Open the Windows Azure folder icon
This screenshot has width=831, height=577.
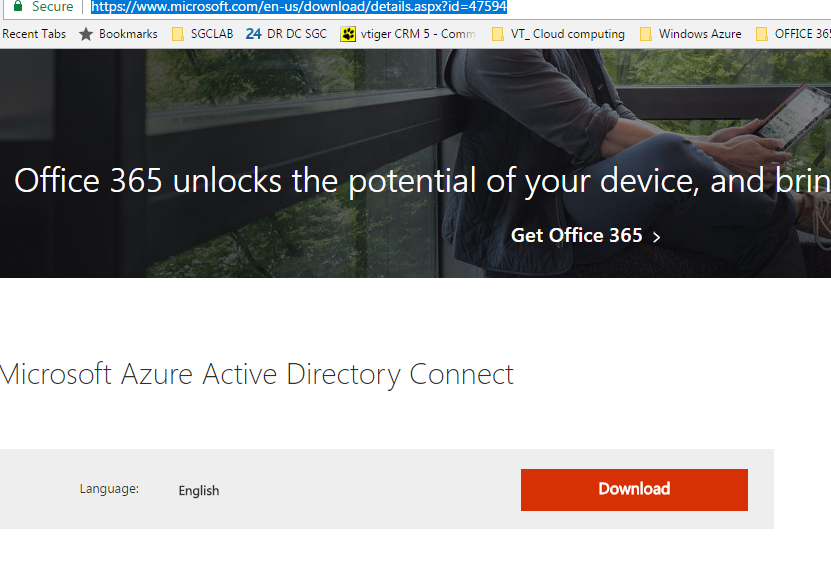[x=646, y=34]
